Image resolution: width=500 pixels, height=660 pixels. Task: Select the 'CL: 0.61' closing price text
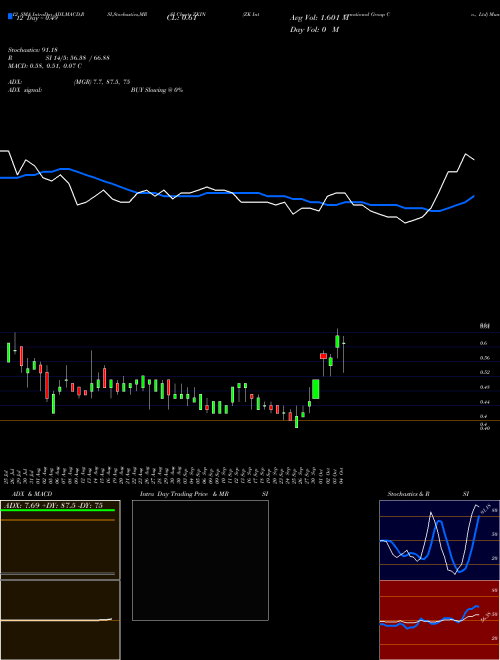182,18
